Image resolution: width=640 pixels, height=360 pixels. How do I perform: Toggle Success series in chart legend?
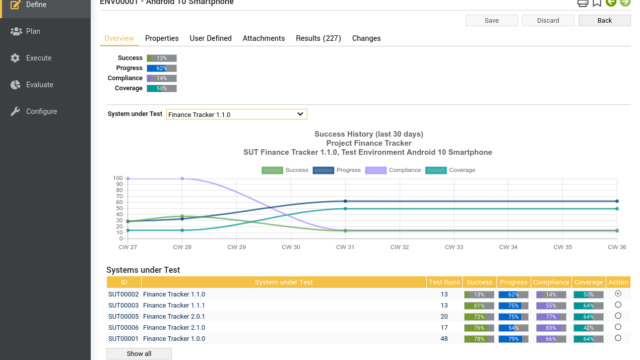pos(285,170)
